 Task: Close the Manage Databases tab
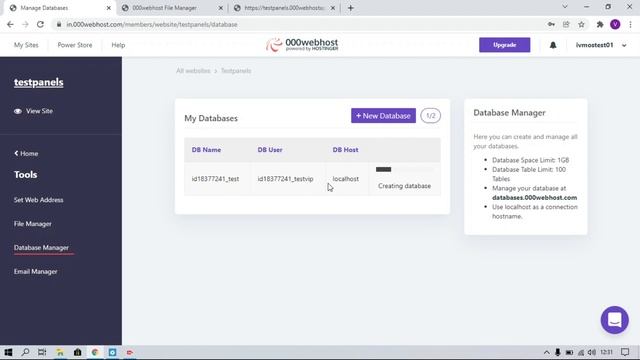(109, 8)
